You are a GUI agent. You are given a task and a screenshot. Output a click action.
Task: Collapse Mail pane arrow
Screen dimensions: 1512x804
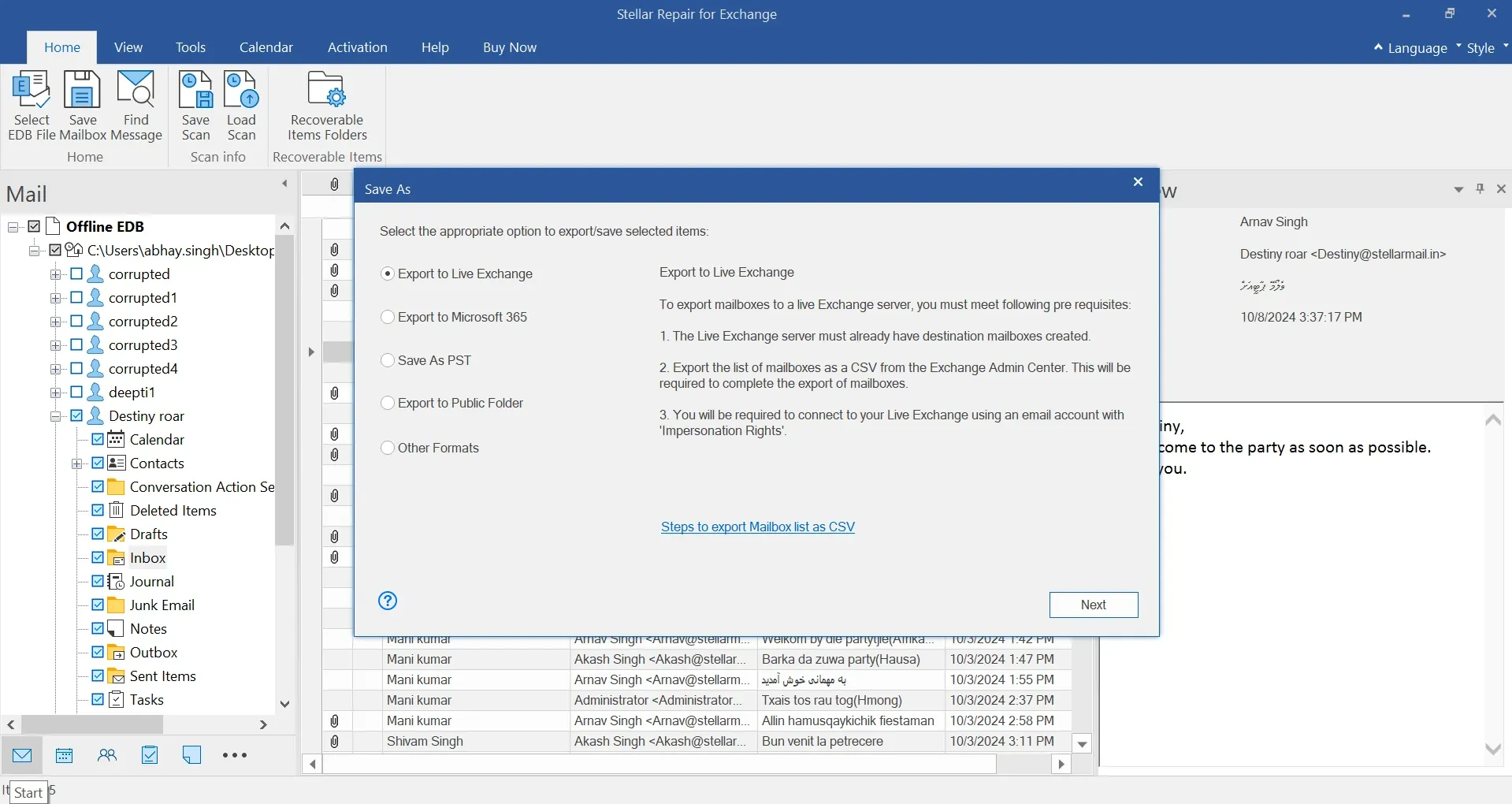click(284, 183)
